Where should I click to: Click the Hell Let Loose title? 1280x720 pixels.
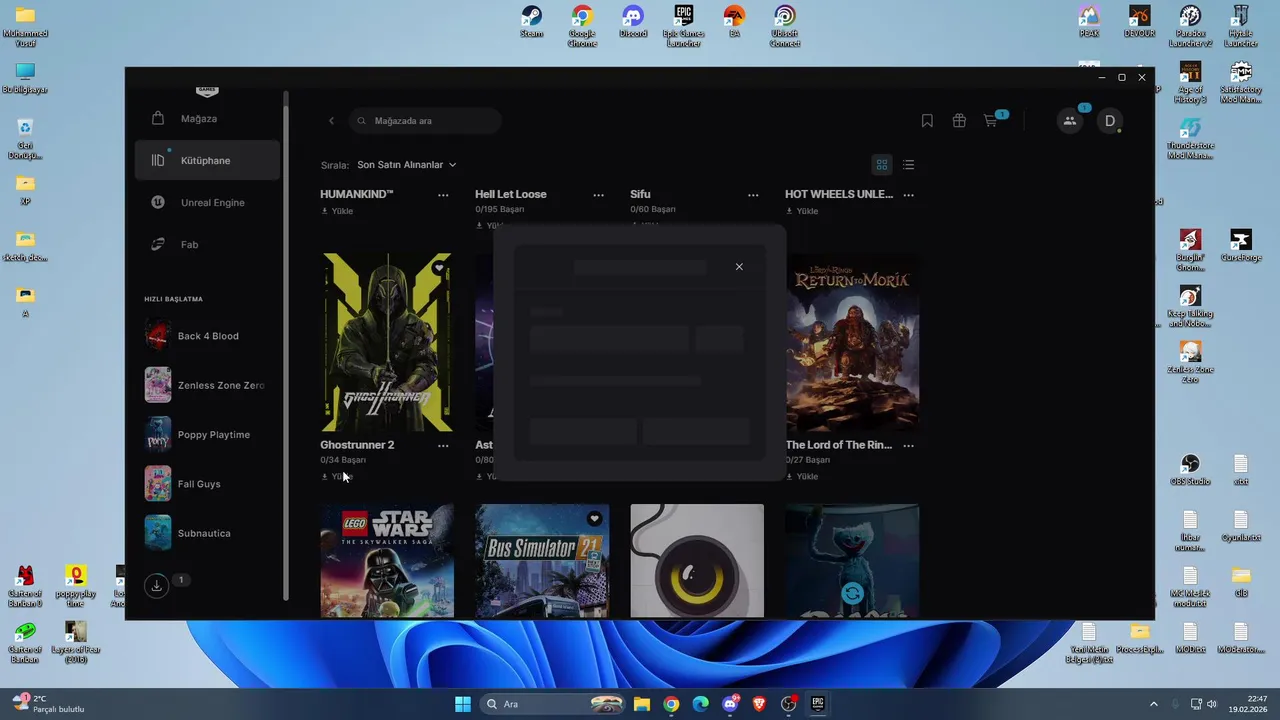(x=511, y=194)
